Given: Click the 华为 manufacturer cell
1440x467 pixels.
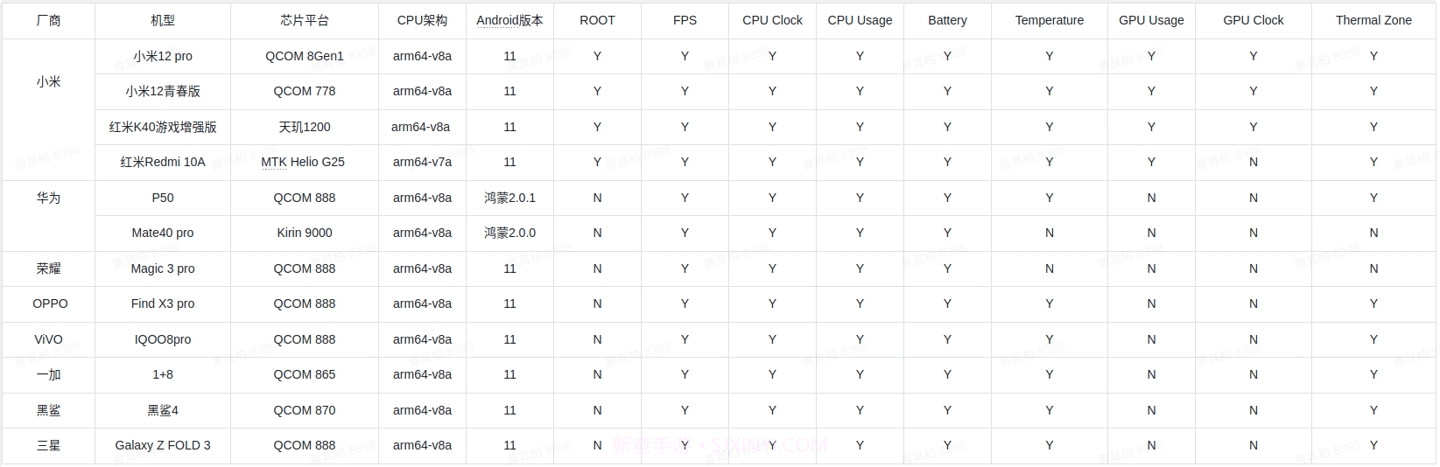Looking at the screenshot, I should (x=48, y=198).
